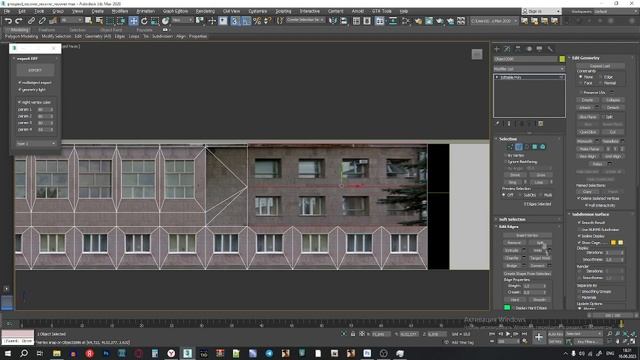Toggle Use NURMS Subdivision checkbox

(579, 229)
